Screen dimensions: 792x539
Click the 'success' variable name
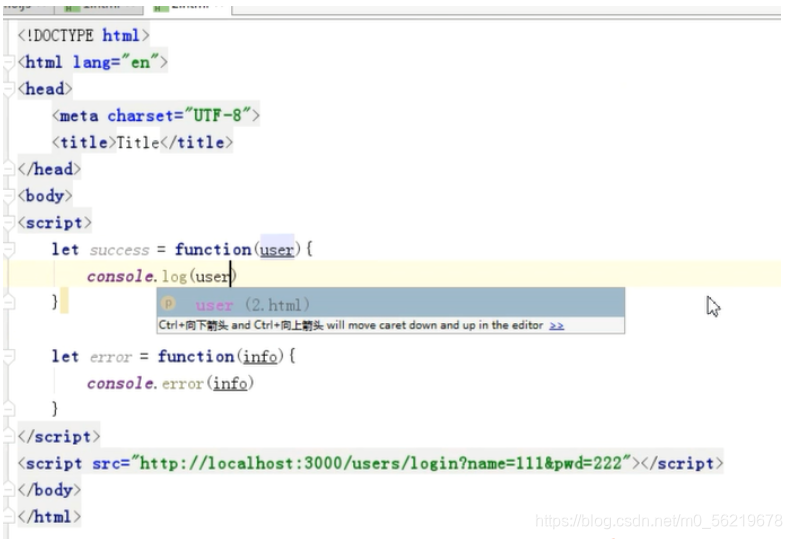click(119, 250)
